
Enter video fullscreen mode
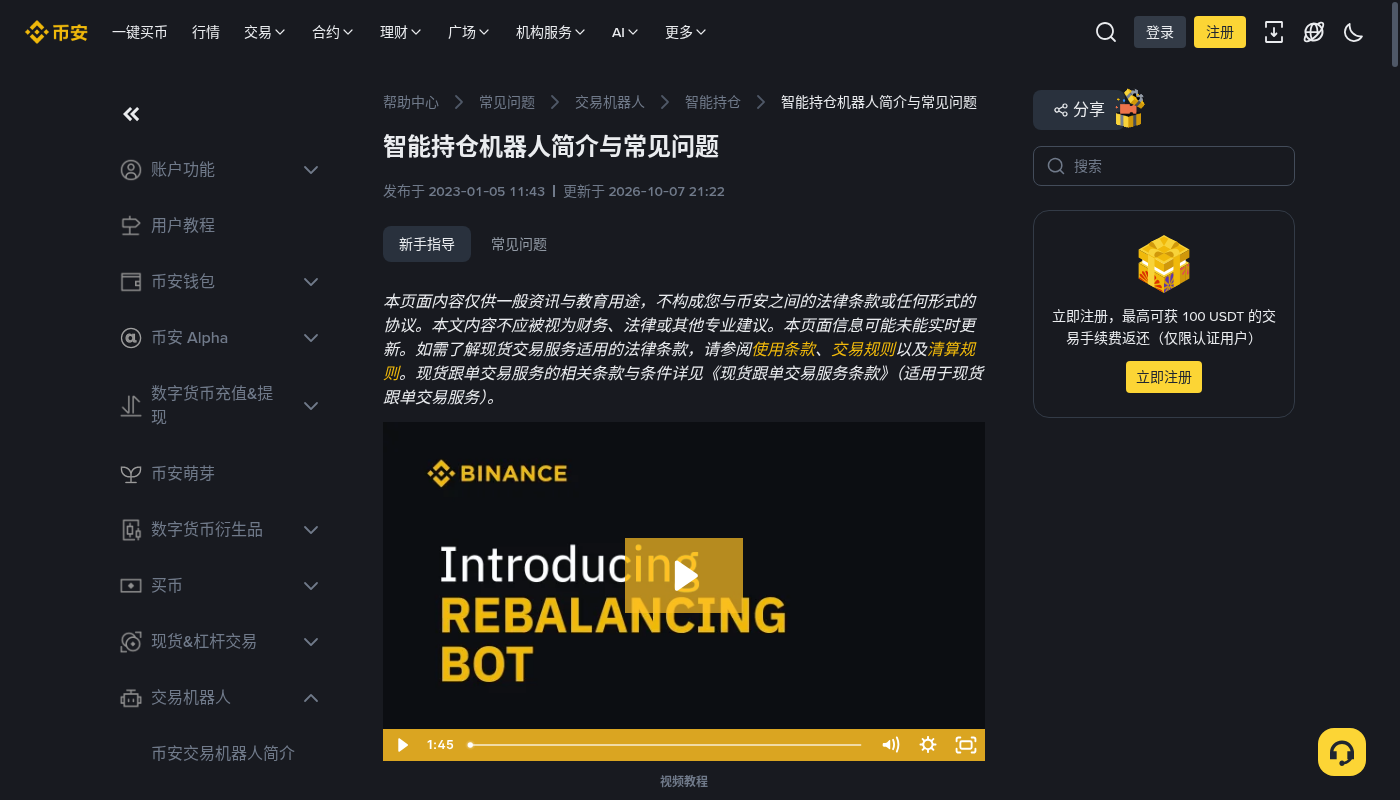(x=965, y=744)
